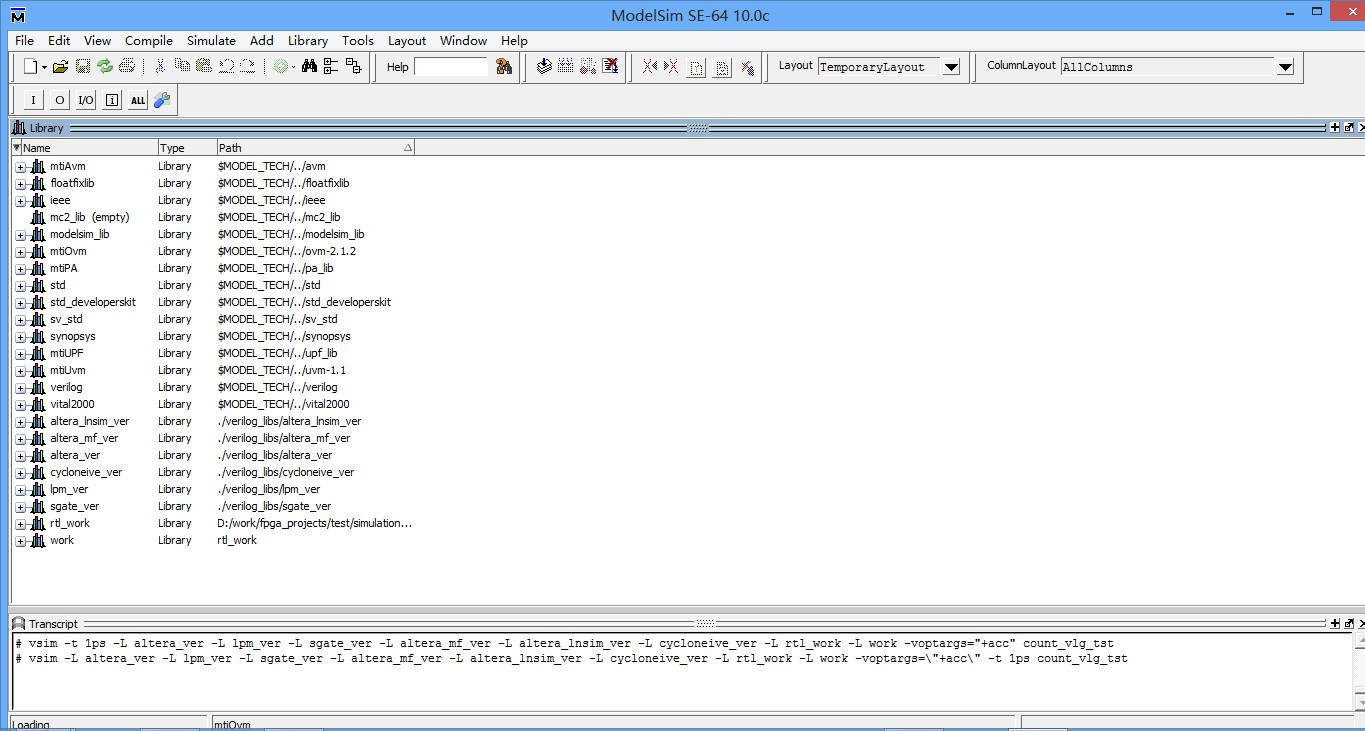This screenshot has width=1365, height=731.
Task: Open the Library menu
Action: tap(307, 40)
